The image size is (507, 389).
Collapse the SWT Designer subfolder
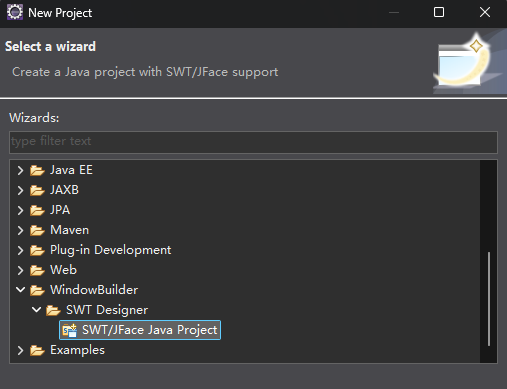tap(36, 310)
